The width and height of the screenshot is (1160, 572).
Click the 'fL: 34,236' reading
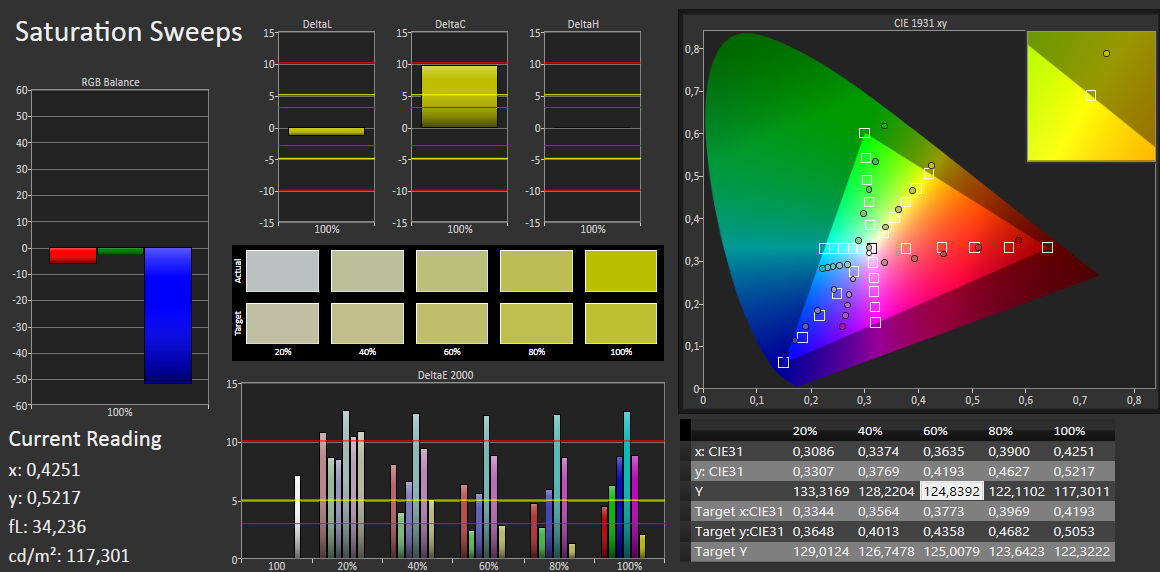pyautogui.click(x=47, y=527)
